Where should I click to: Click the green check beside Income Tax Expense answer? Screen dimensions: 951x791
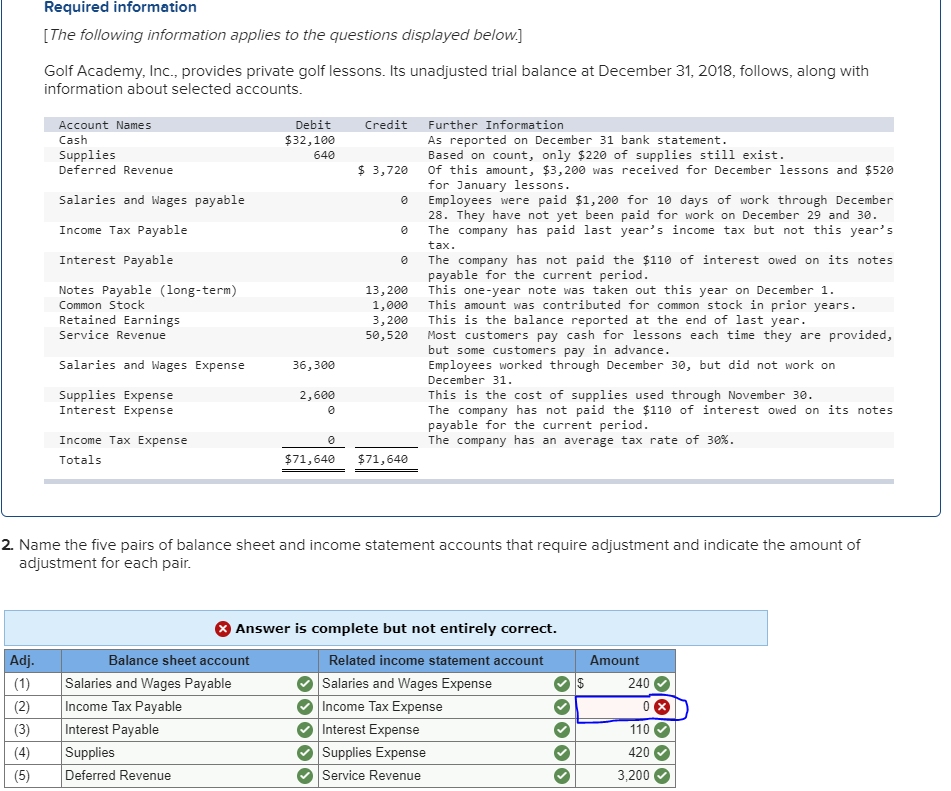[x=562, y=707]
